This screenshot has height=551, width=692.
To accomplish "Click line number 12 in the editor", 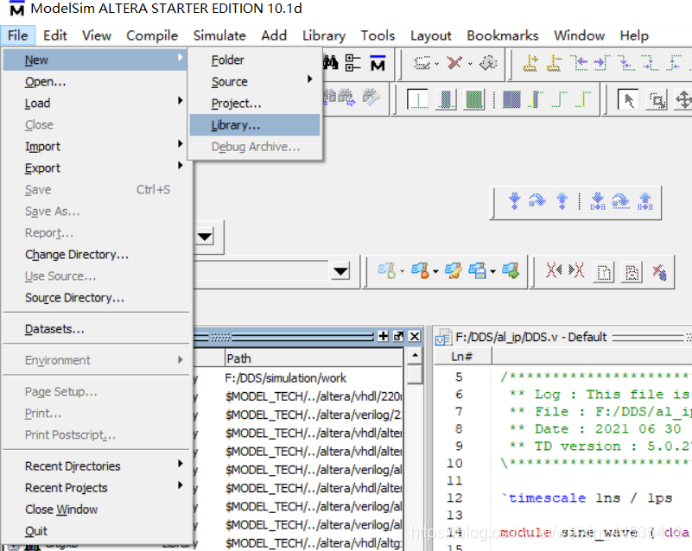I will 454,498.
